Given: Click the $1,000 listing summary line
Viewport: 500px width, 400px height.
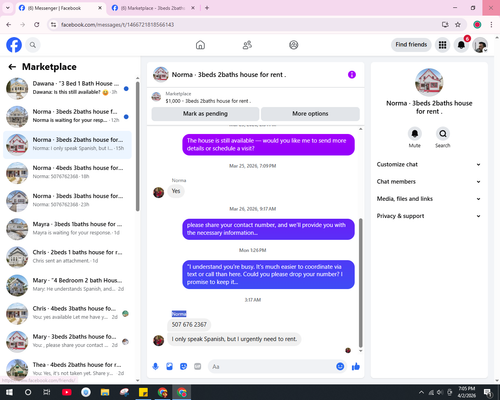Looking at the screenshot, I should coord(208,101).
